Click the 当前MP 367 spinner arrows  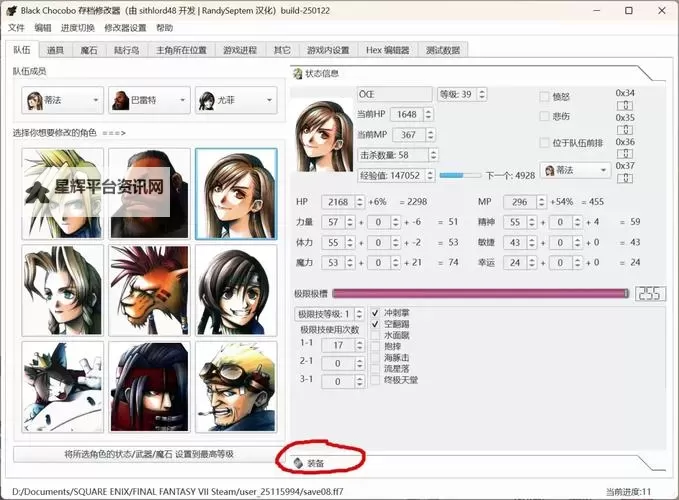coord(430,135)
